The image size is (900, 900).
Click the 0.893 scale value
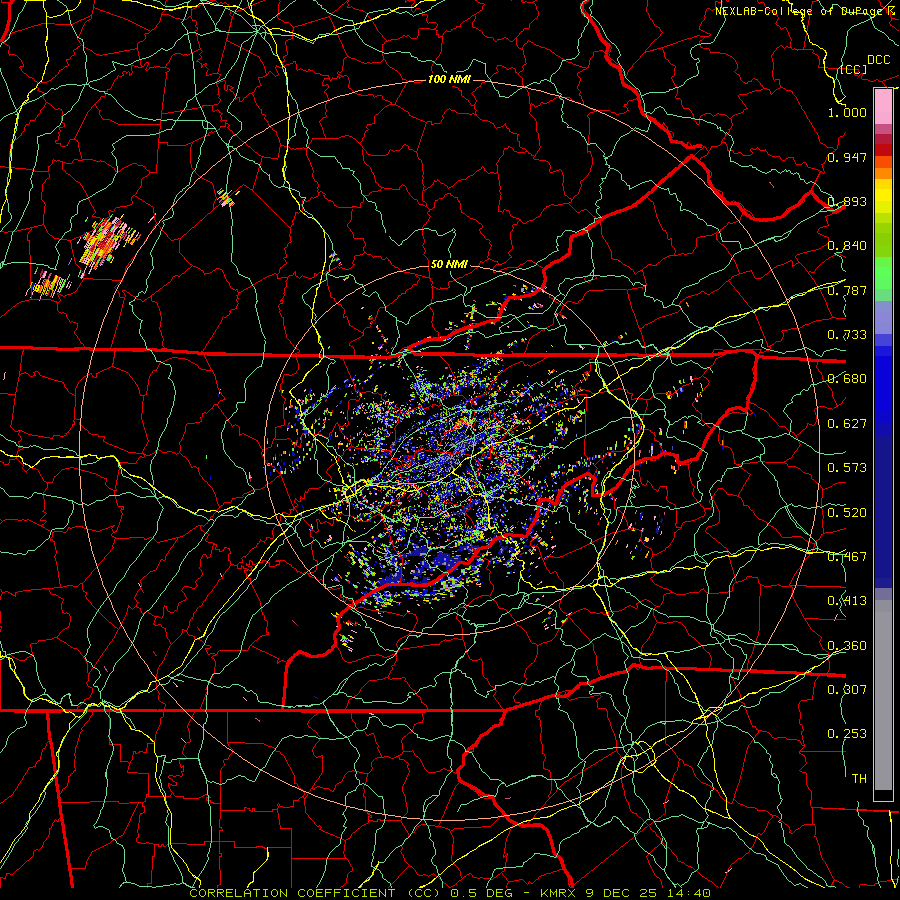click(847, 202)
